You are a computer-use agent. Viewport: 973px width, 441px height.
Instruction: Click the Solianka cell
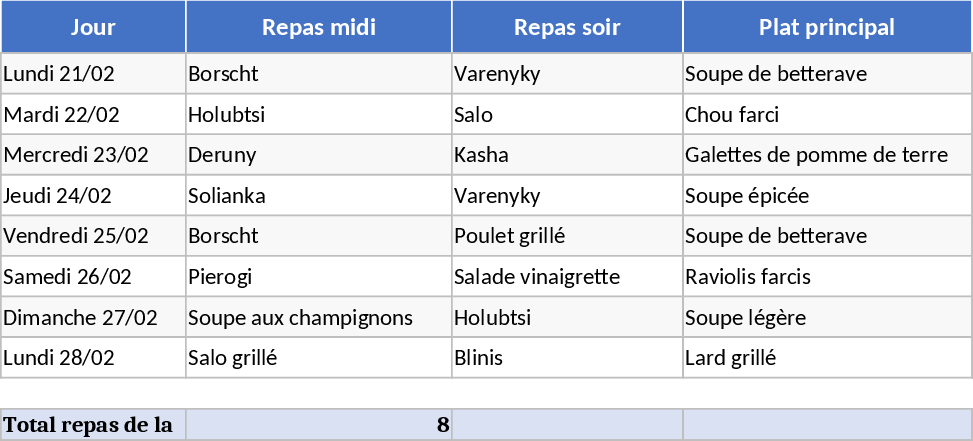[319, 196]
